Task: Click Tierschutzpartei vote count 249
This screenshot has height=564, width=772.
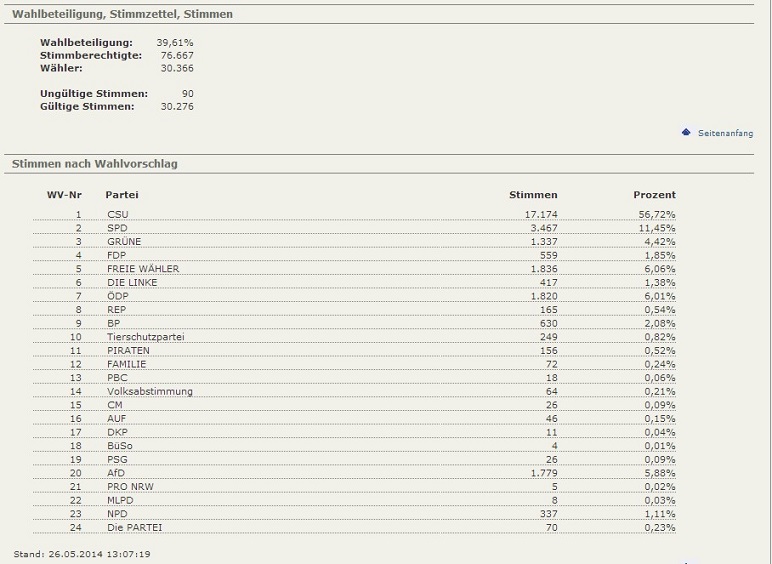Action: coord(548,337)
